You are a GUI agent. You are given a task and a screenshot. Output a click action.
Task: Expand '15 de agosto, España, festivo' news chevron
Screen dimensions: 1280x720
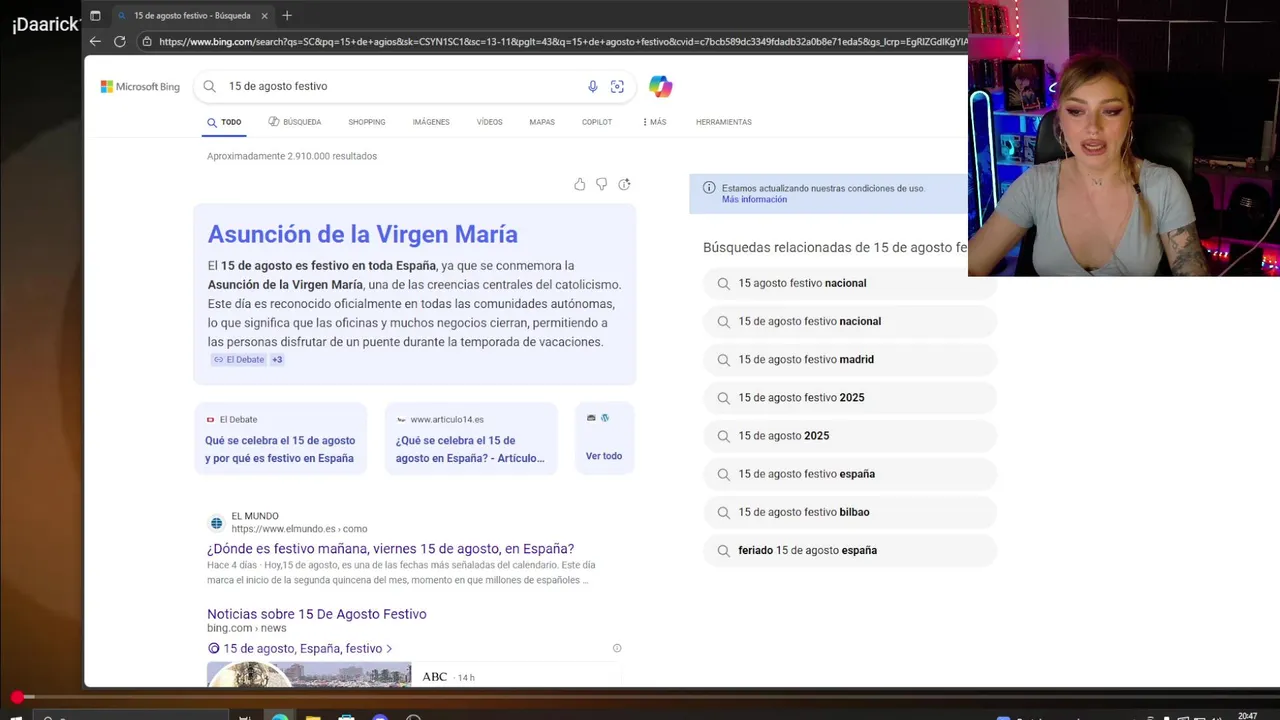[x=389, y=649]
